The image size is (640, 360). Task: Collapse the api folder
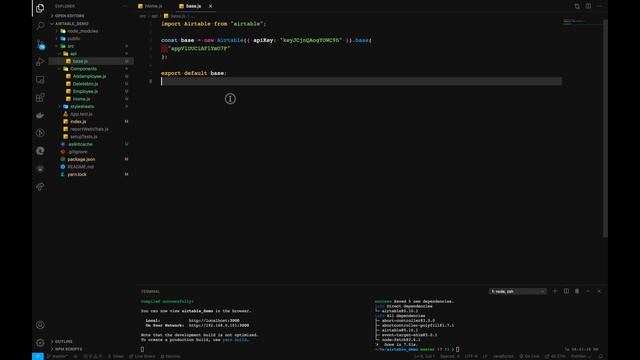[x=73, y=54]
